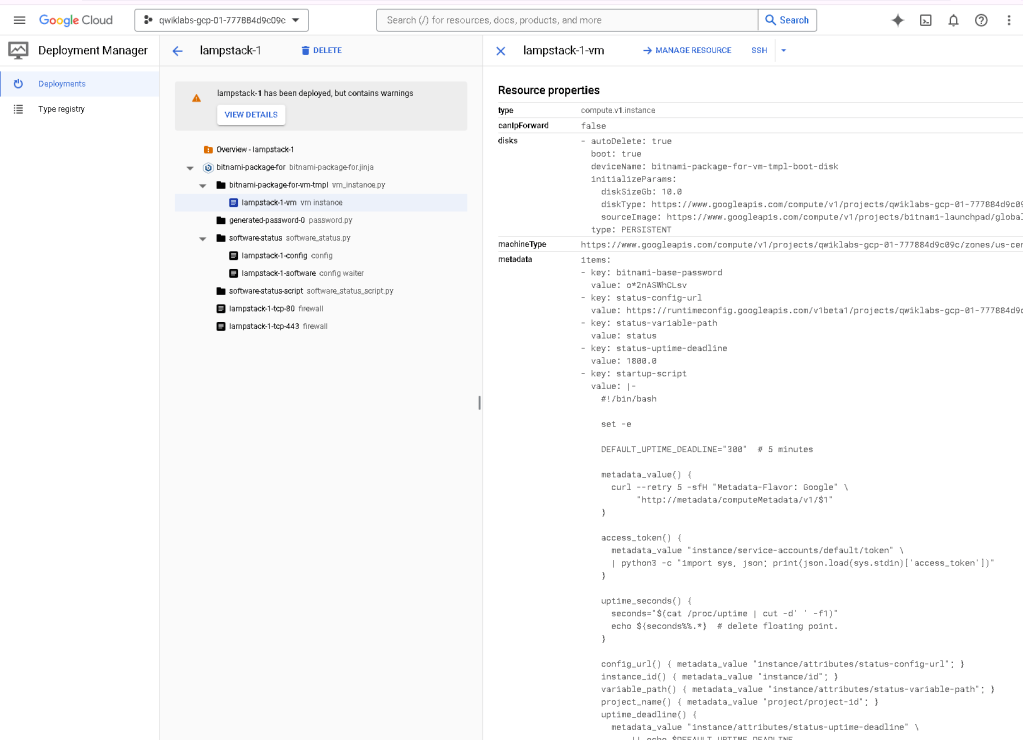1023x740 pixels.
Task: Click the bitnami-package-for template icon
Action: pos(208,168)
